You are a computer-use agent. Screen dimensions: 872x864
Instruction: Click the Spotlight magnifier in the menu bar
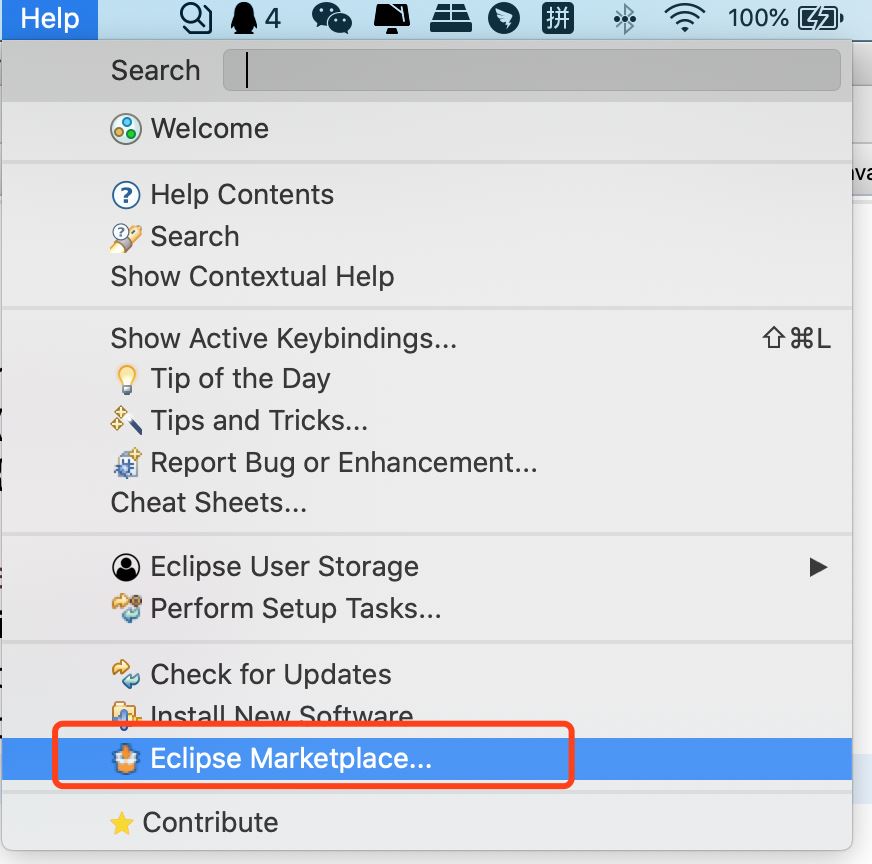click(x=196, y=17)
